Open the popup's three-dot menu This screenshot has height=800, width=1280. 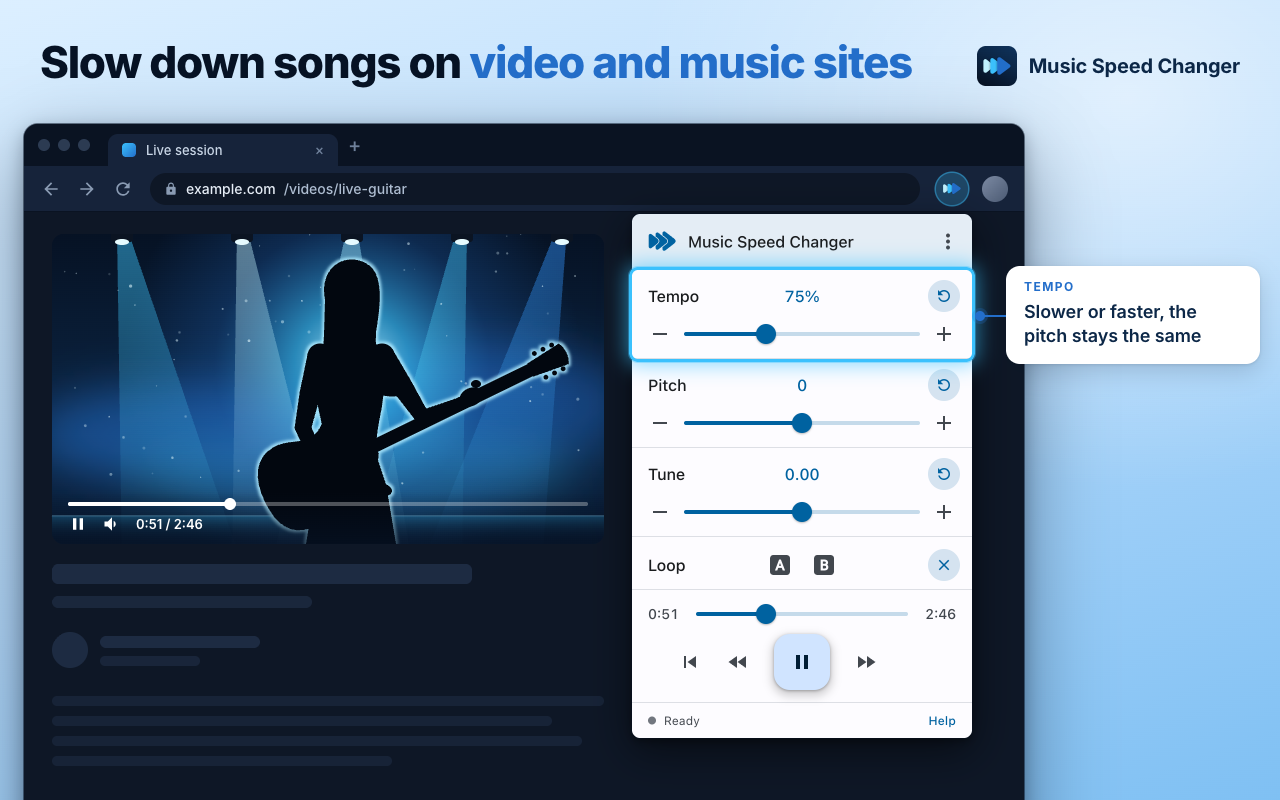948,242
